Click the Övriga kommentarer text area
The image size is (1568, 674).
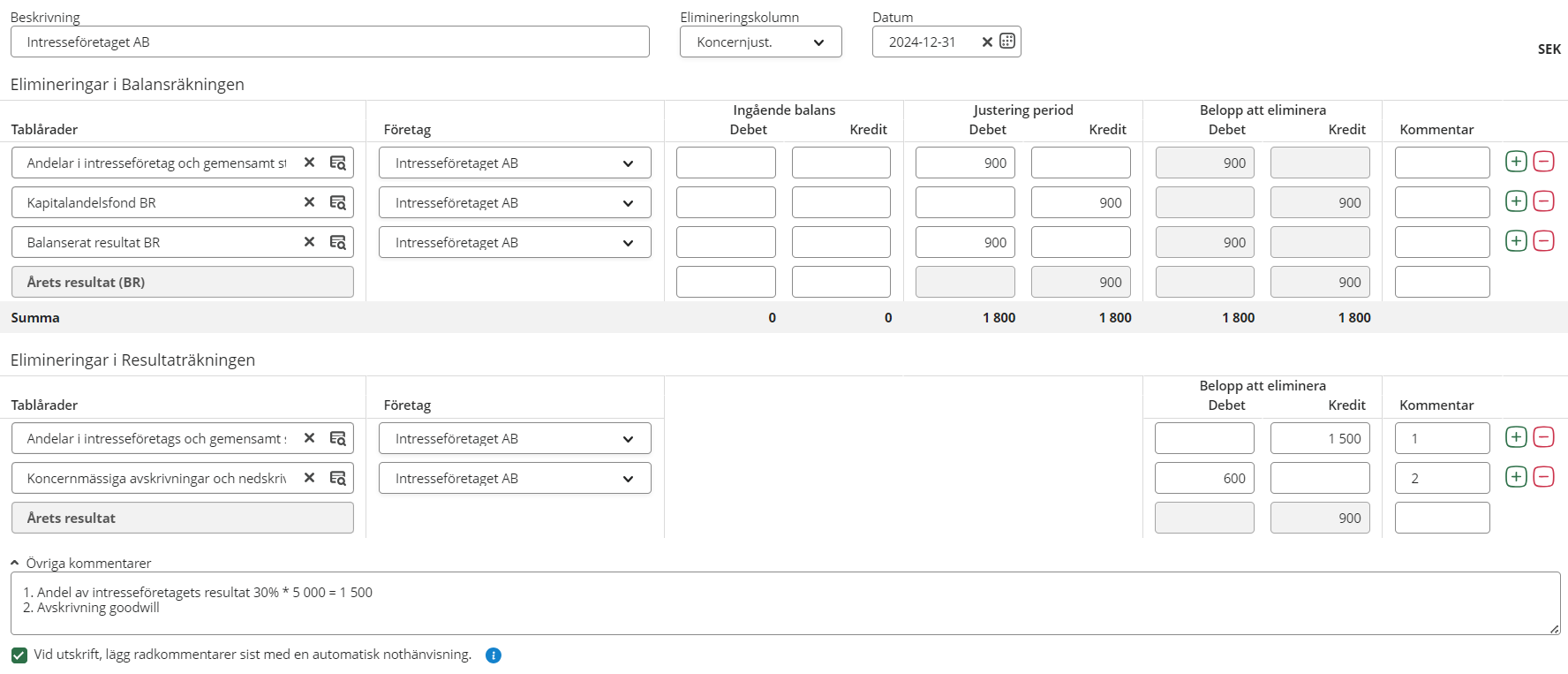click(784, 603)
